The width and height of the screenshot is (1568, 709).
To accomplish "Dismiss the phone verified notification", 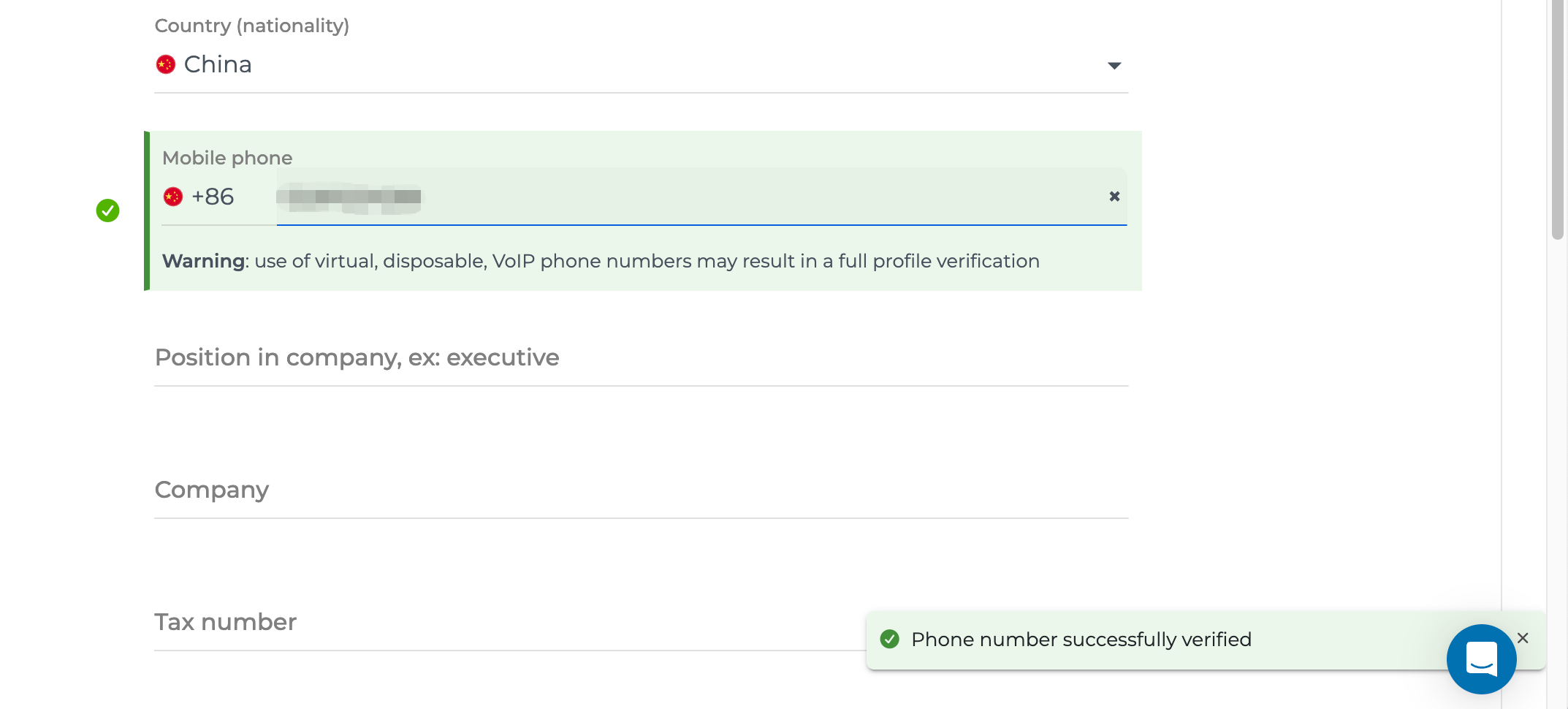I will click(x=1523, y=638).
